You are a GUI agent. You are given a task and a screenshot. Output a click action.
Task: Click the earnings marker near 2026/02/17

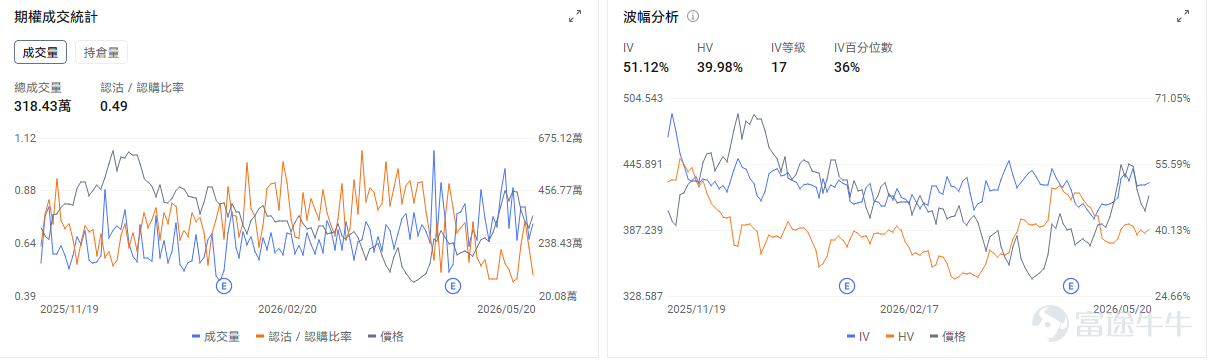(x=846, y=286)
